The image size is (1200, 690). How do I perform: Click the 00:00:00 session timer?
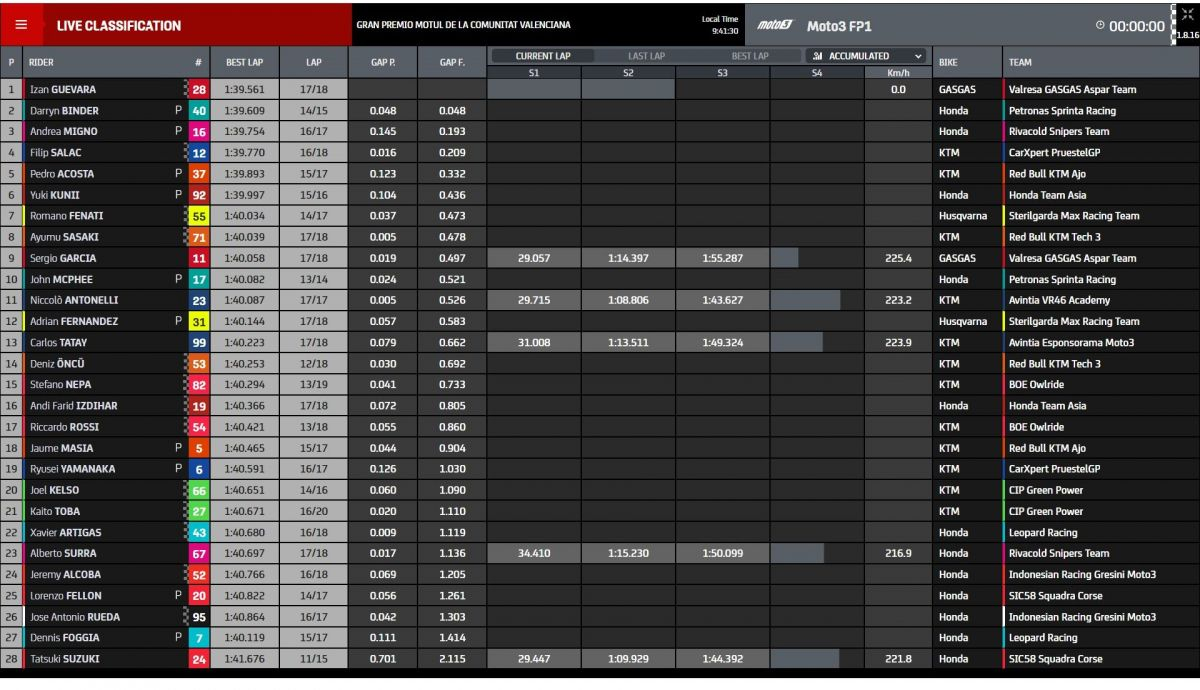1137,26
